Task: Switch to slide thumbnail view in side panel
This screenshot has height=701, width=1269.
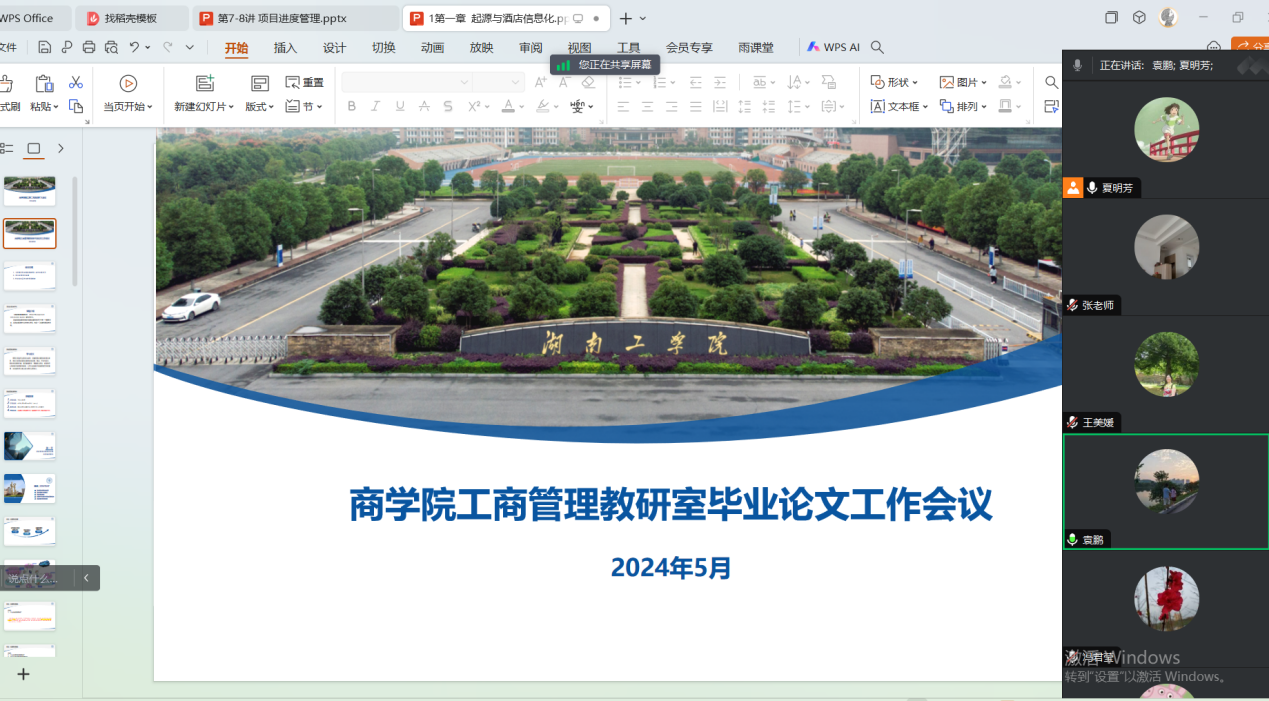Action: (x=34, y=148)
